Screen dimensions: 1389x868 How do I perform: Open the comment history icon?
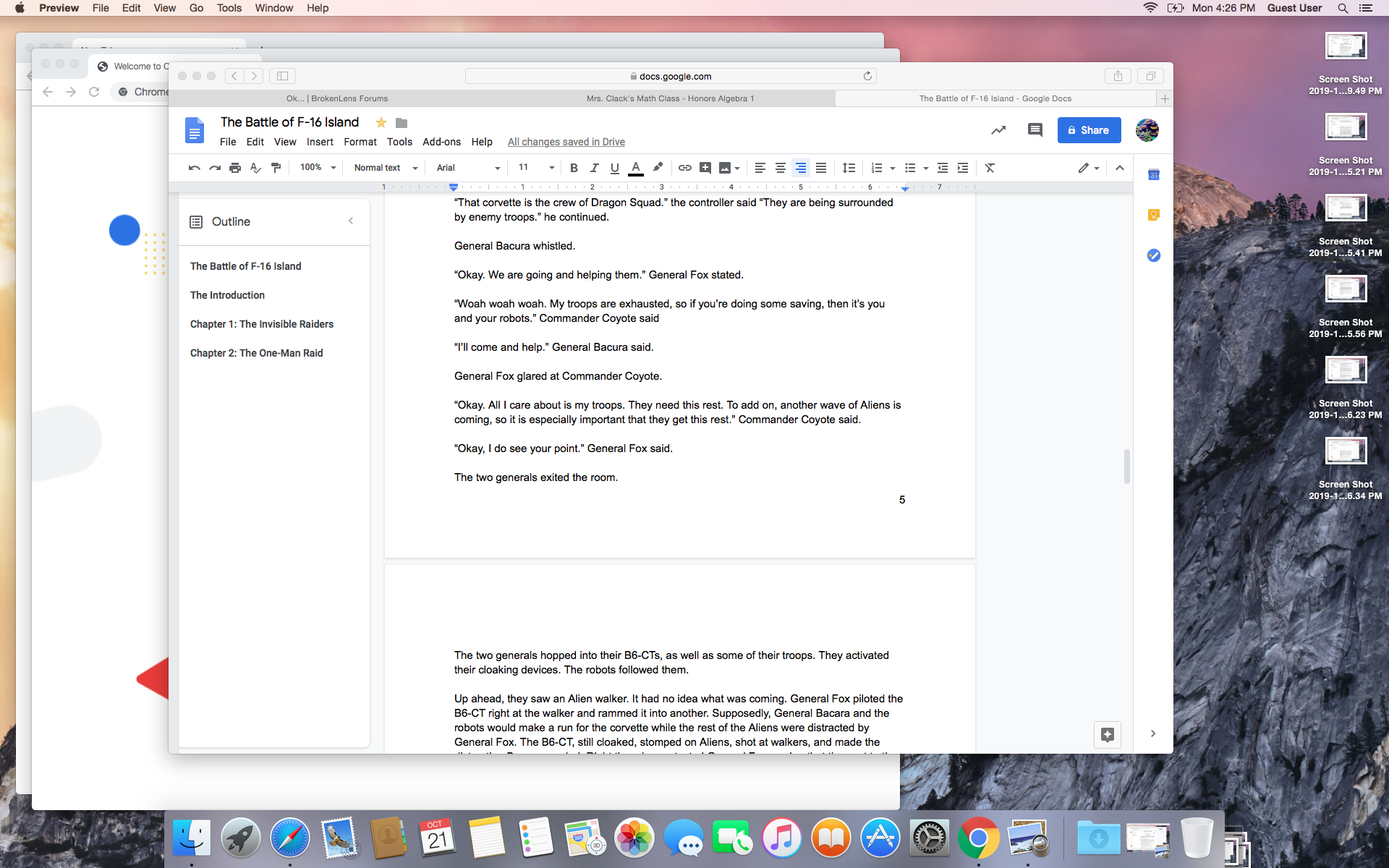(x=1035, y=130)
